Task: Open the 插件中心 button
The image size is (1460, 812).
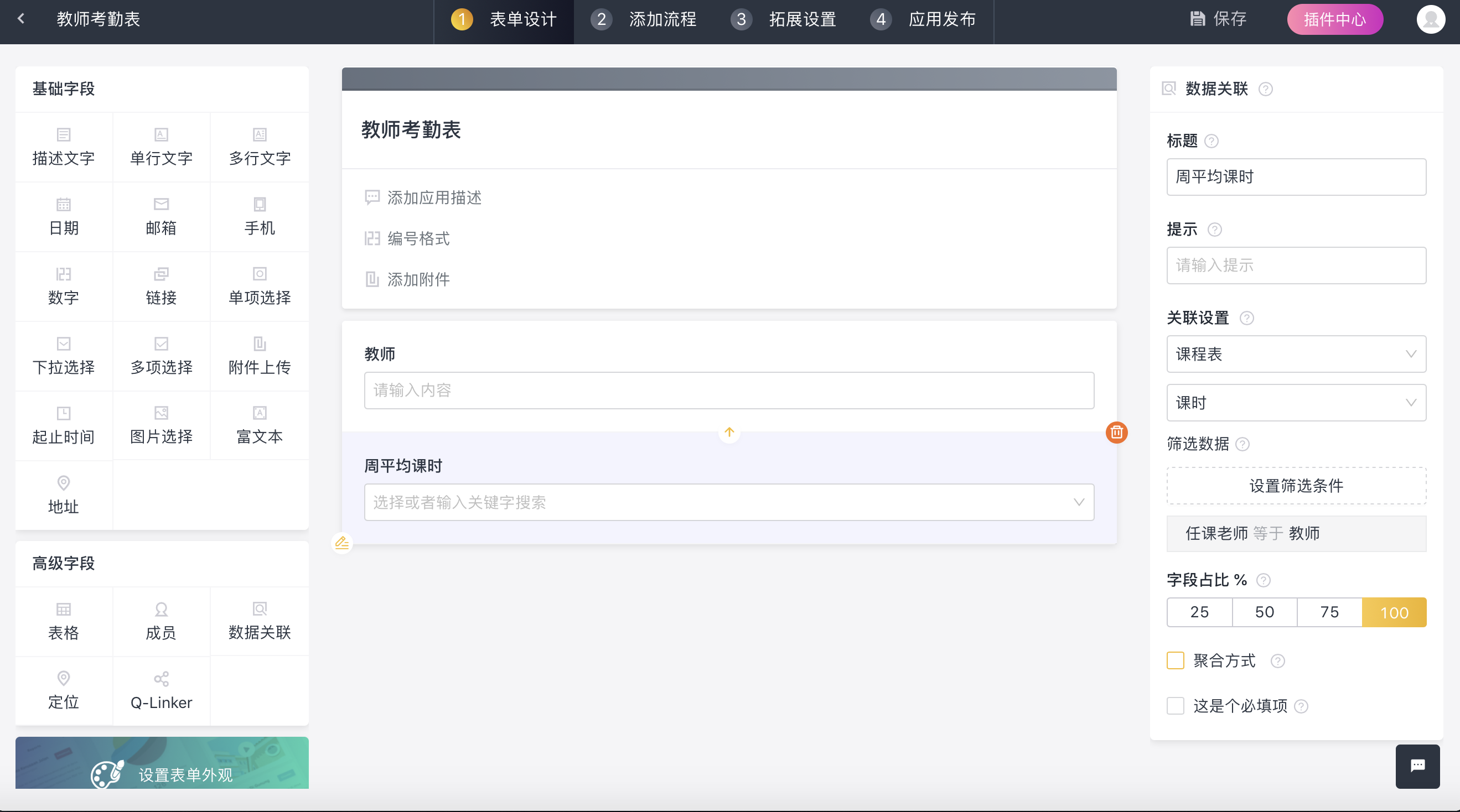Action: (1334, 19)
